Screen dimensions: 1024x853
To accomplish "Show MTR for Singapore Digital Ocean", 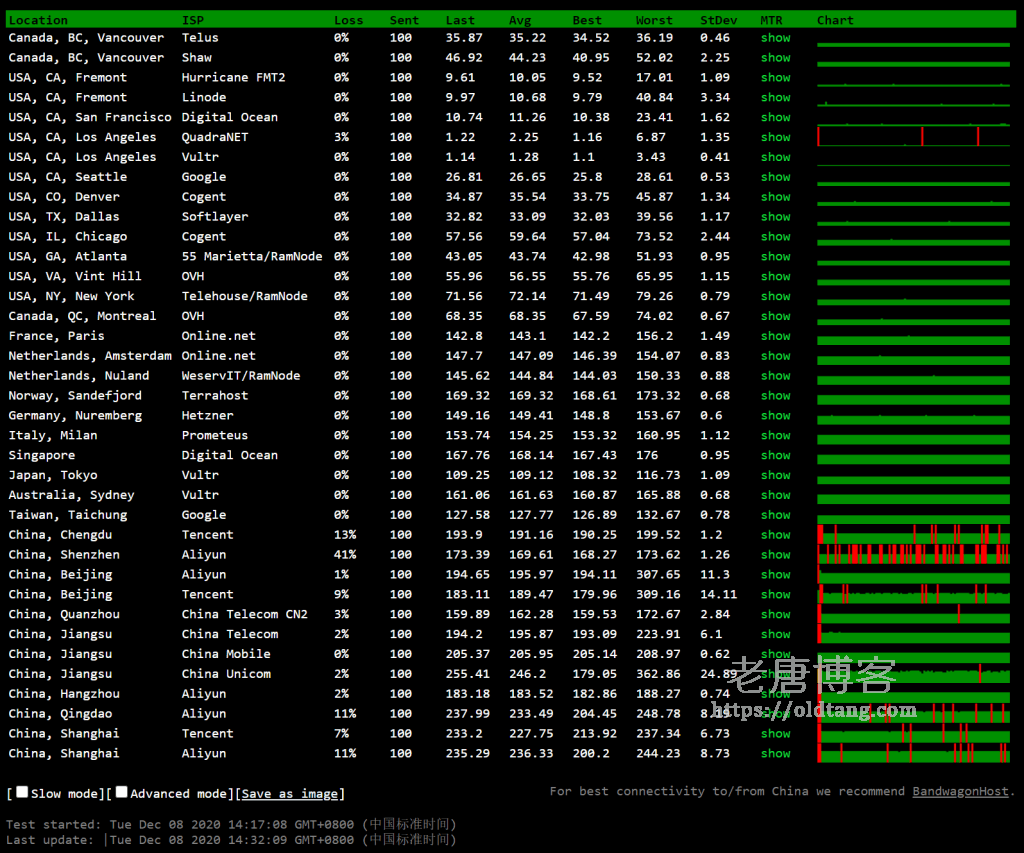I will [775, 455].
